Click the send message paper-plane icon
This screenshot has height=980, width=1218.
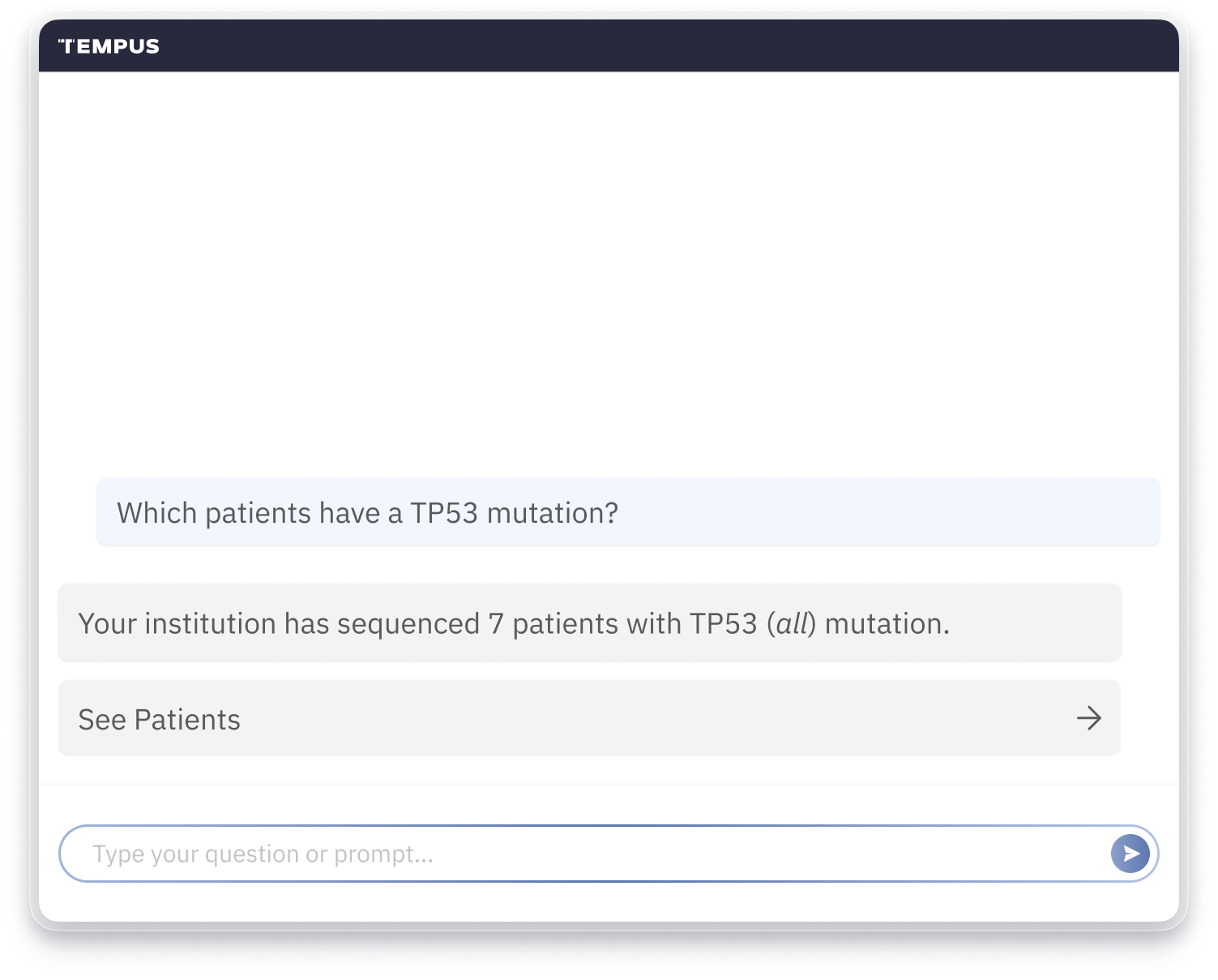click(x=1132, y=854)
